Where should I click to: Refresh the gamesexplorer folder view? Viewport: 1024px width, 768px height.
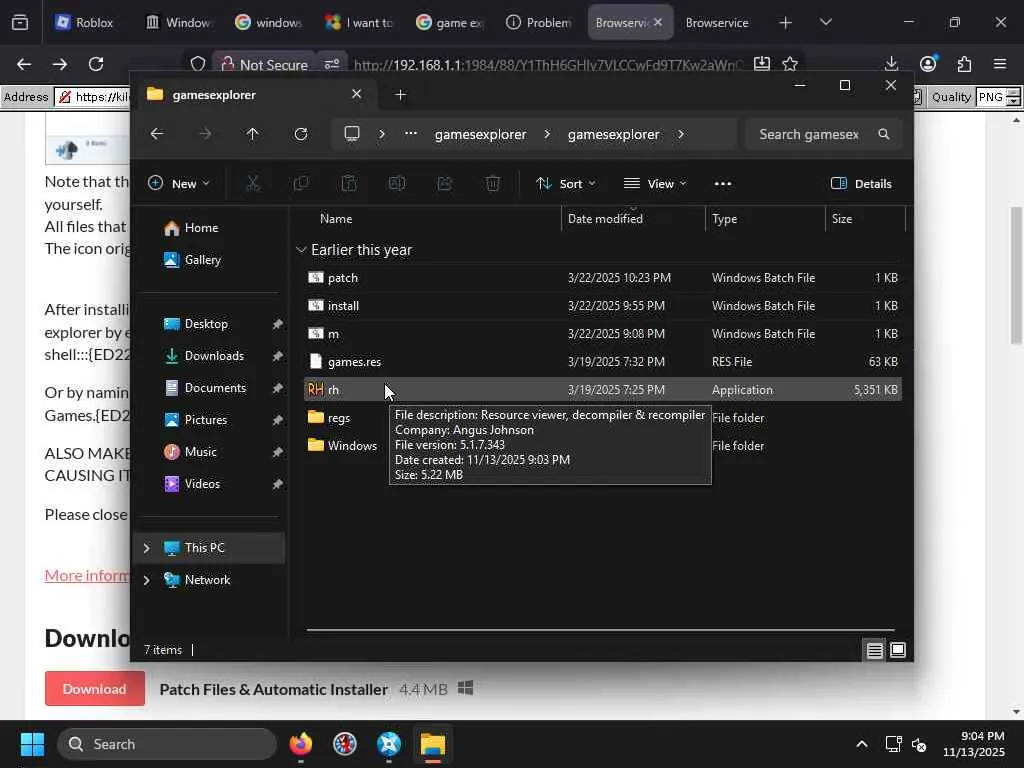[x=300, y=134]
